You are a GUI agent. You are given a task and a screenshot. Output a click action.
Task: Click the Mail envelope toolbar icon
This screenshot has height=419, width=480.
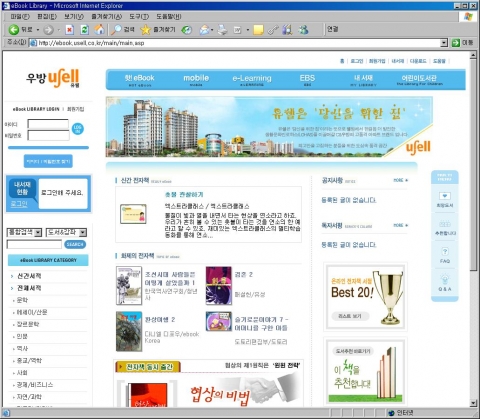pyautogui.click(x=204, y=30)
